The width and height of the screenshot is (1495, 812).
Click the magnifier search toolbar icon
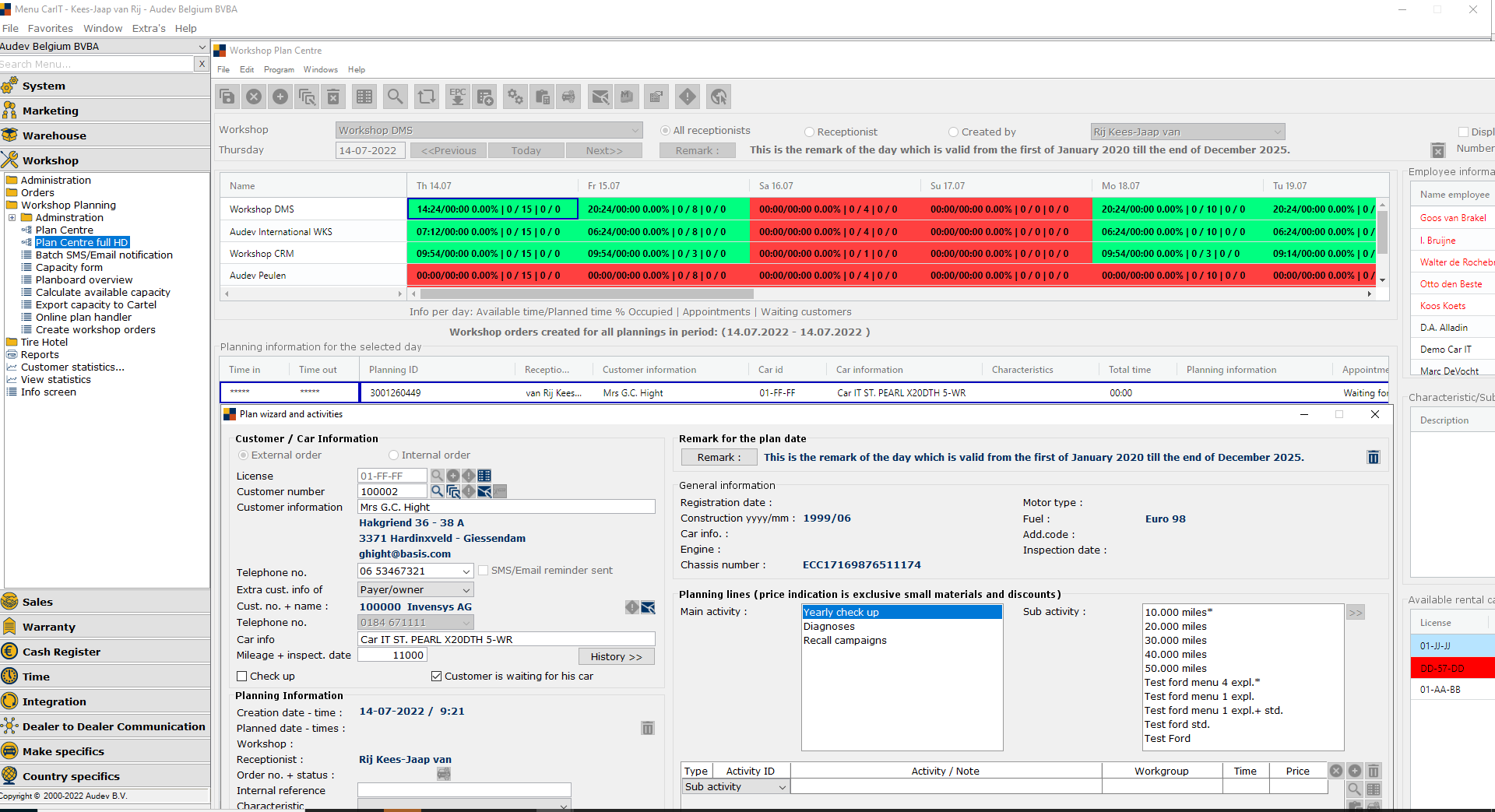[396, 97]
